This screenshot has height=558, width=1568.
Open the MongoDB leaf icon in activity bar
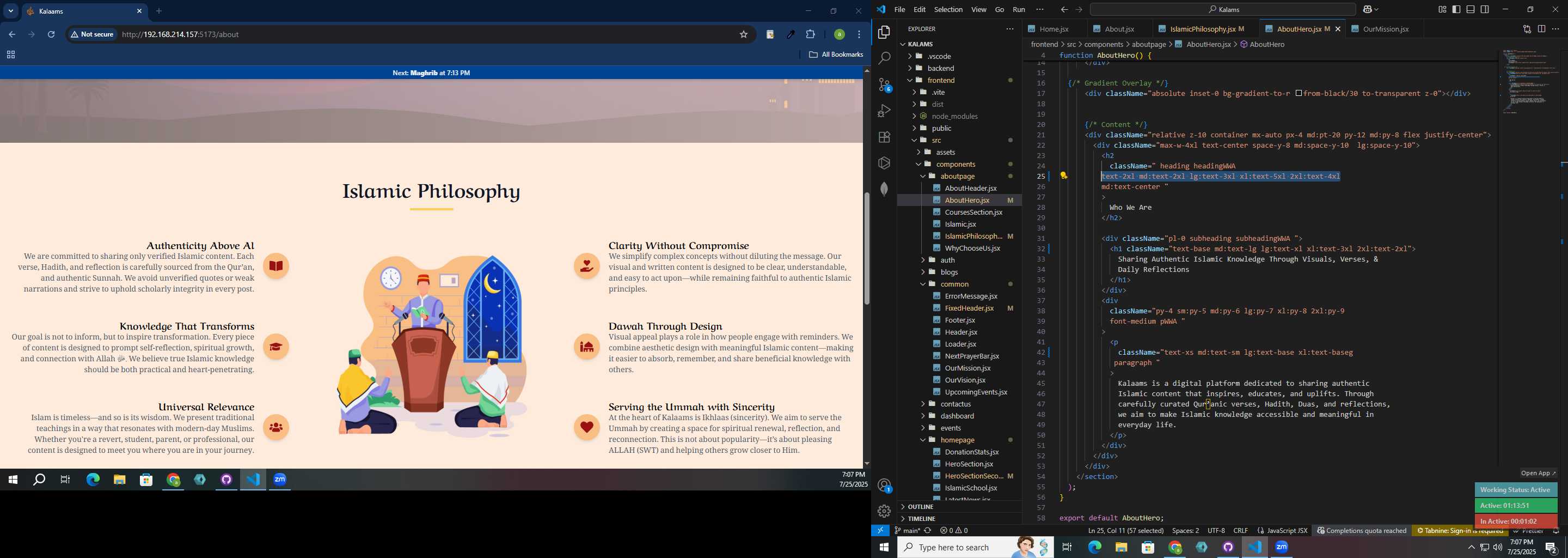(x=884, y=189)
